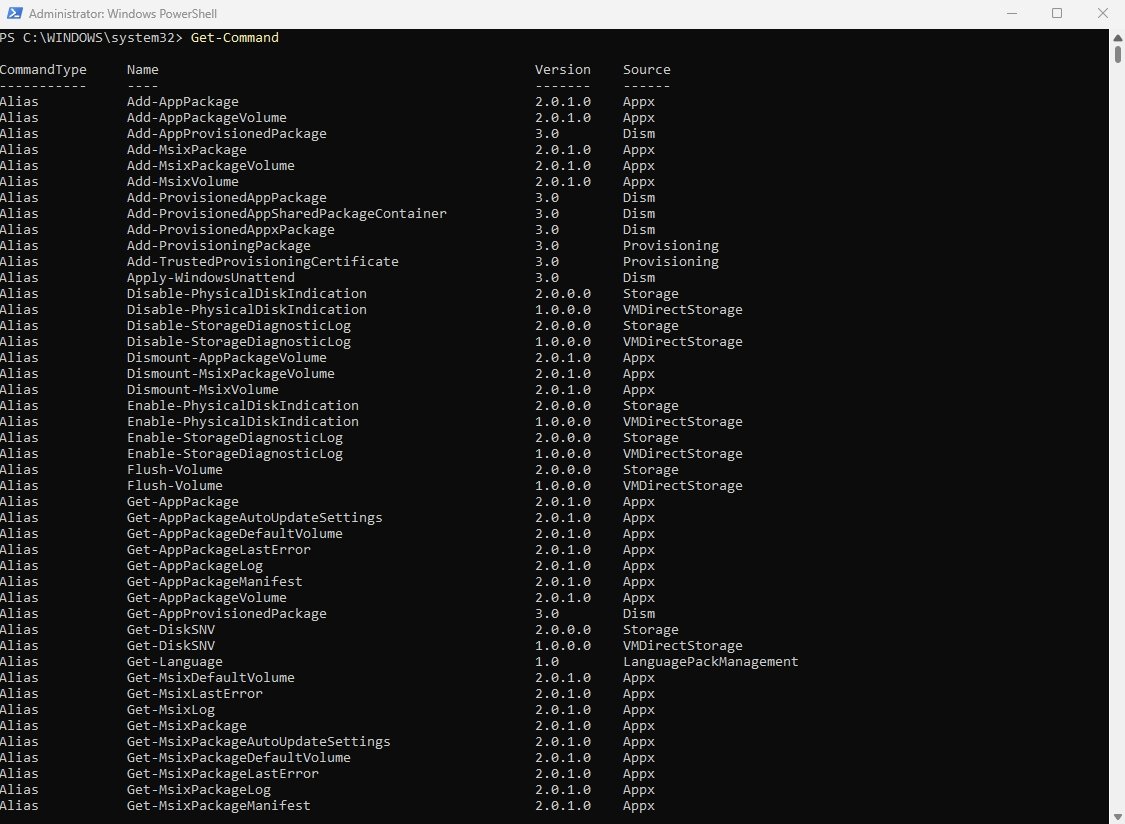Select the 'Apply-WindowsUnattend' entry
The image size is (1125, 824).
[x=211, y=278]
